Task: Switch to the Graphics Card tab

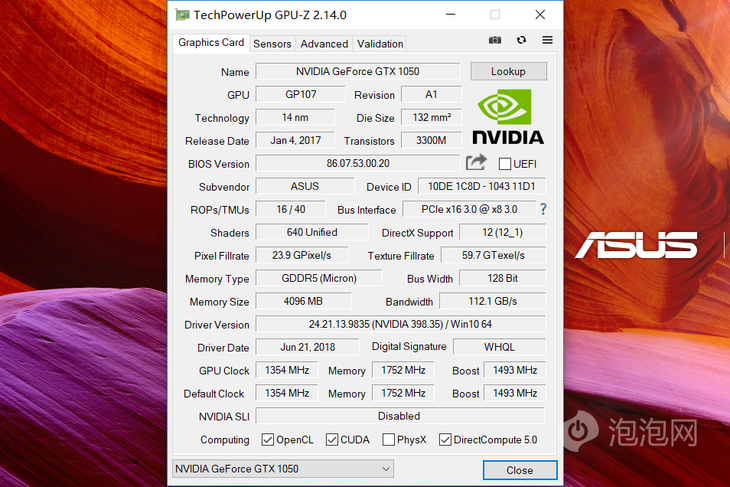Action: click(x=211, y=42)
